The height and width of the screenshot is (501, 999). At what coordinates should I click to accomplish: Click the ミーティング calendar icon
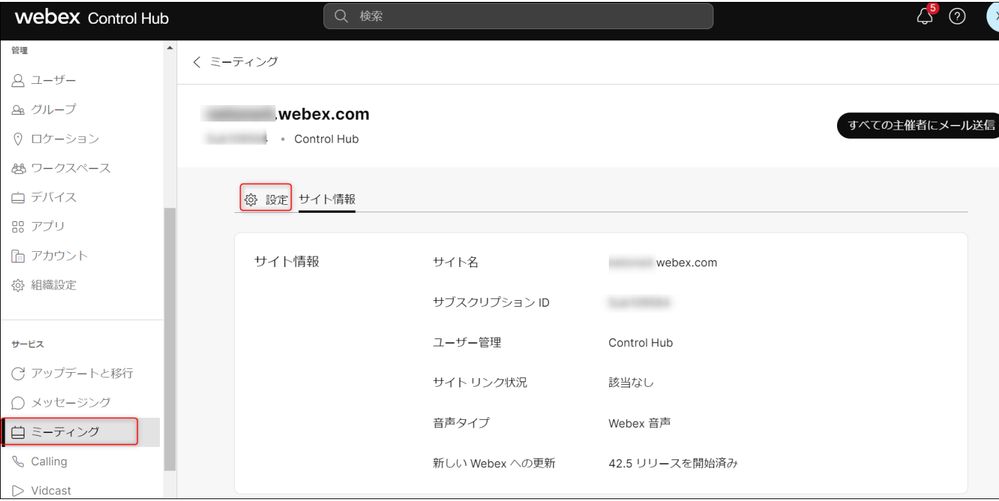tap(18, 432)
